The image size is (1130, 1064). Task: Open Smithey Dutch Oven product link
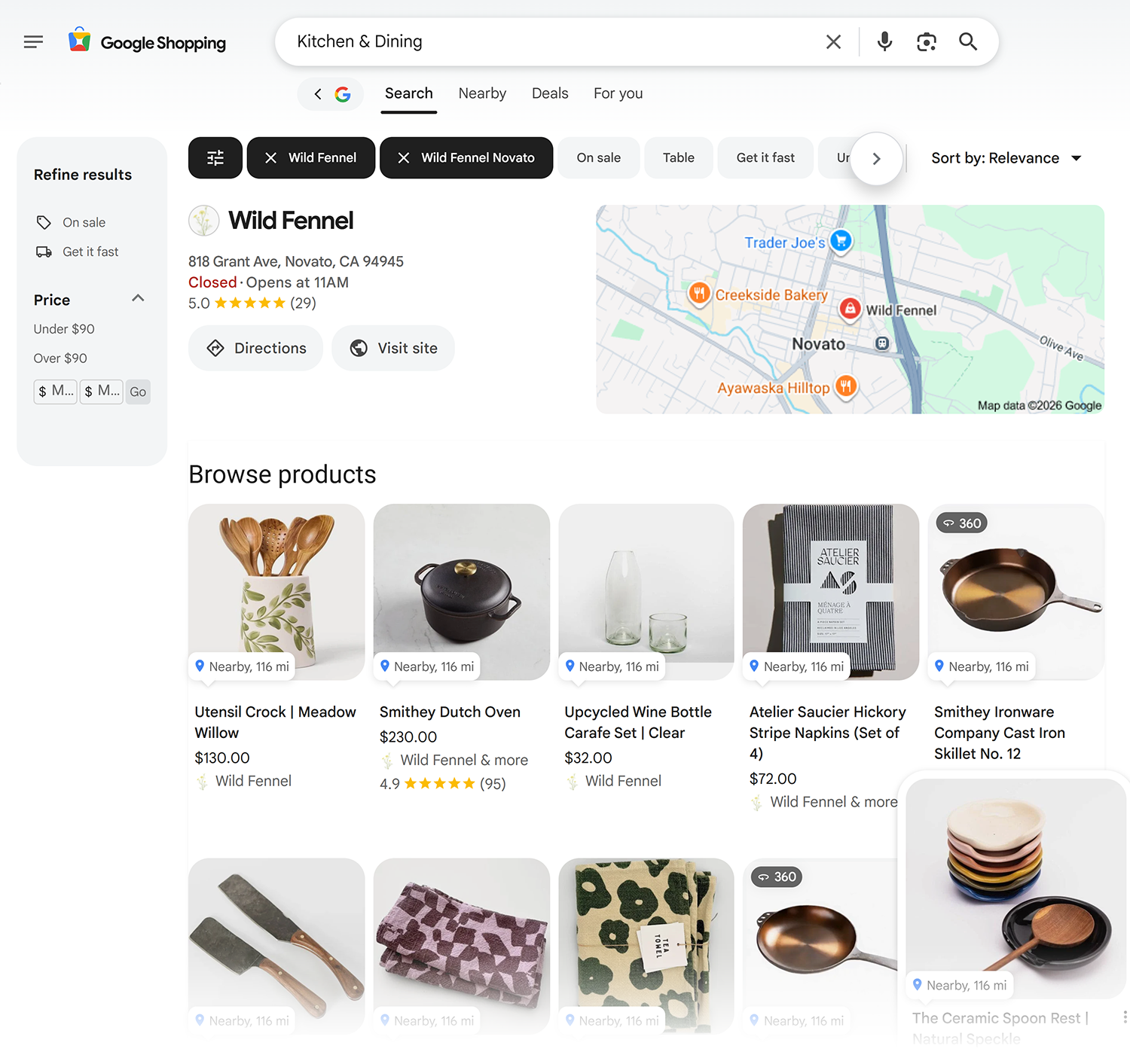pyautogui.click(x=450, y=712)
